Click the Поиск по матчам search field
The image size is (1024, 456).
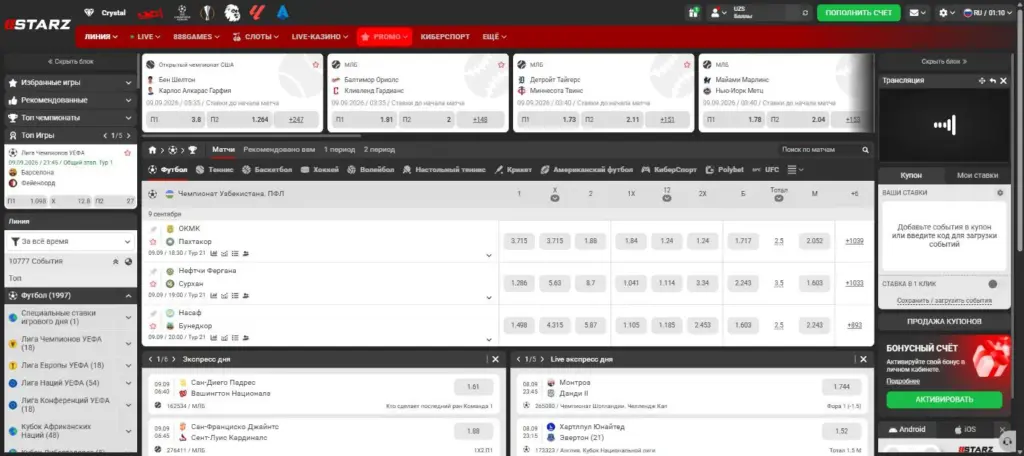(820, 150)
